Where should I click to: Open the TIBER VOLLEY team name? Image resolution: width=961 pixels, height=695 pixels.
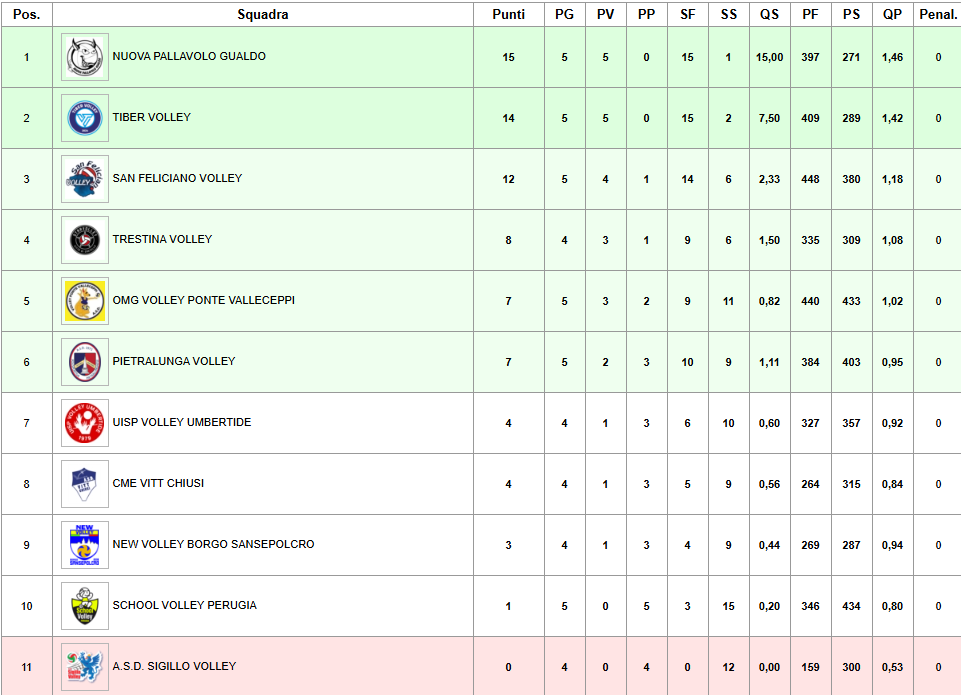click(x=152, y=118)
